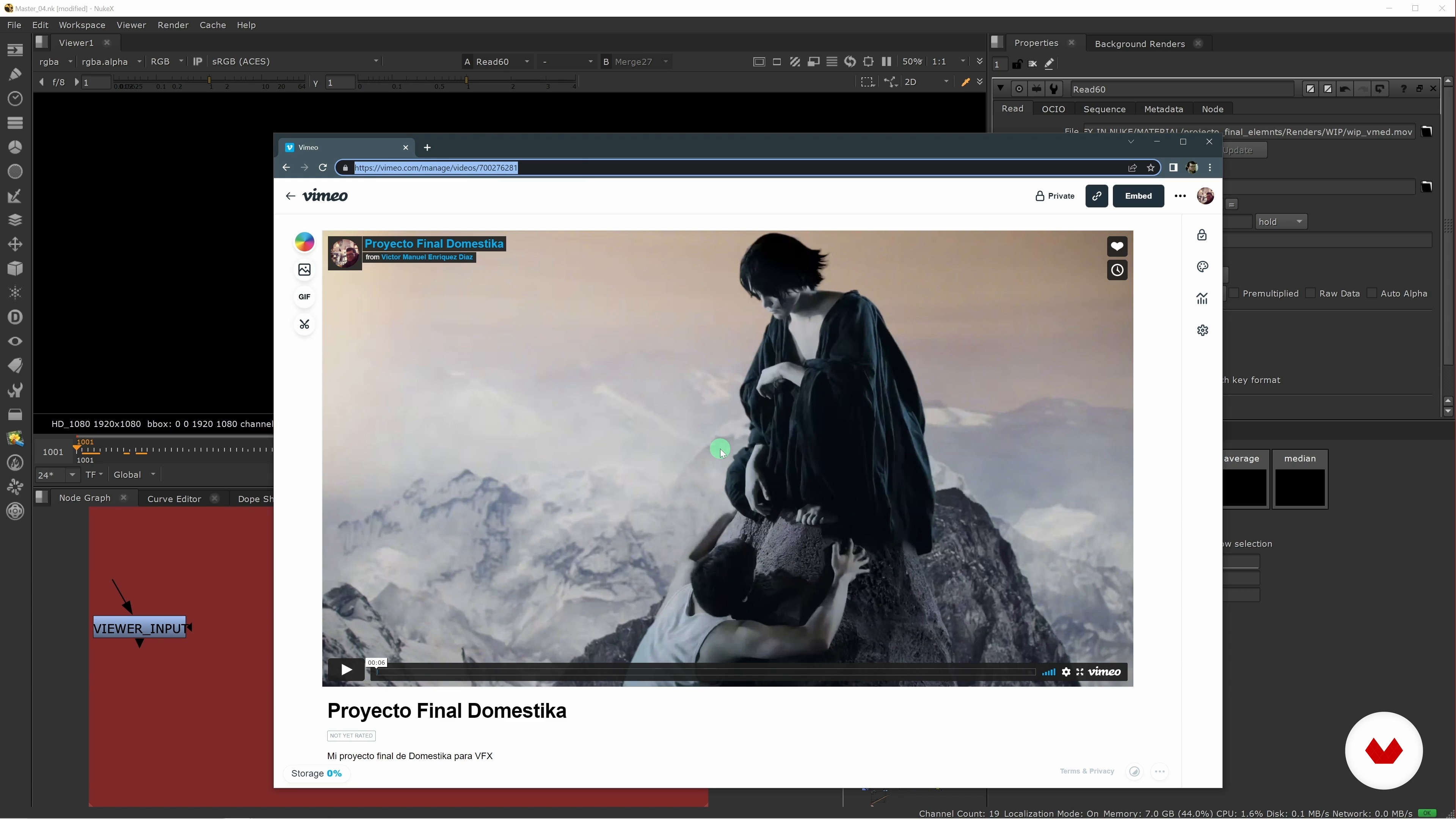Screen dimensions: 1456x819
Task: Open the 3D nodes cube icon
Action: coord(15,268)
